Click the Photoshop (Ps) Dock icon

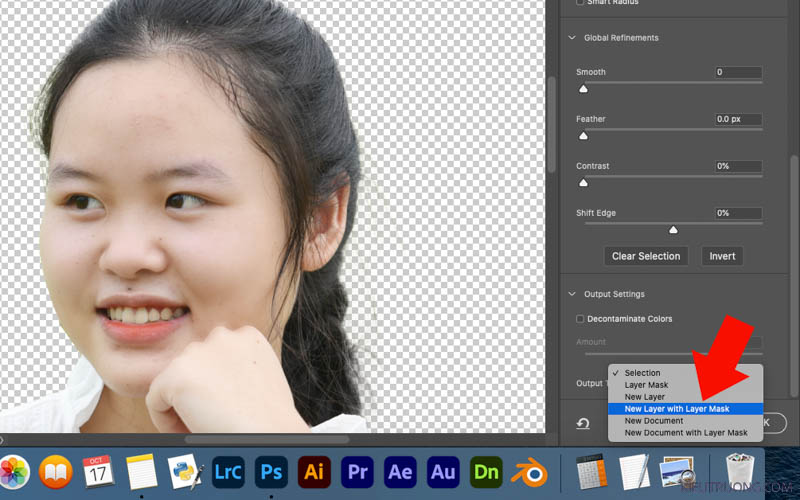pos(271,472)
